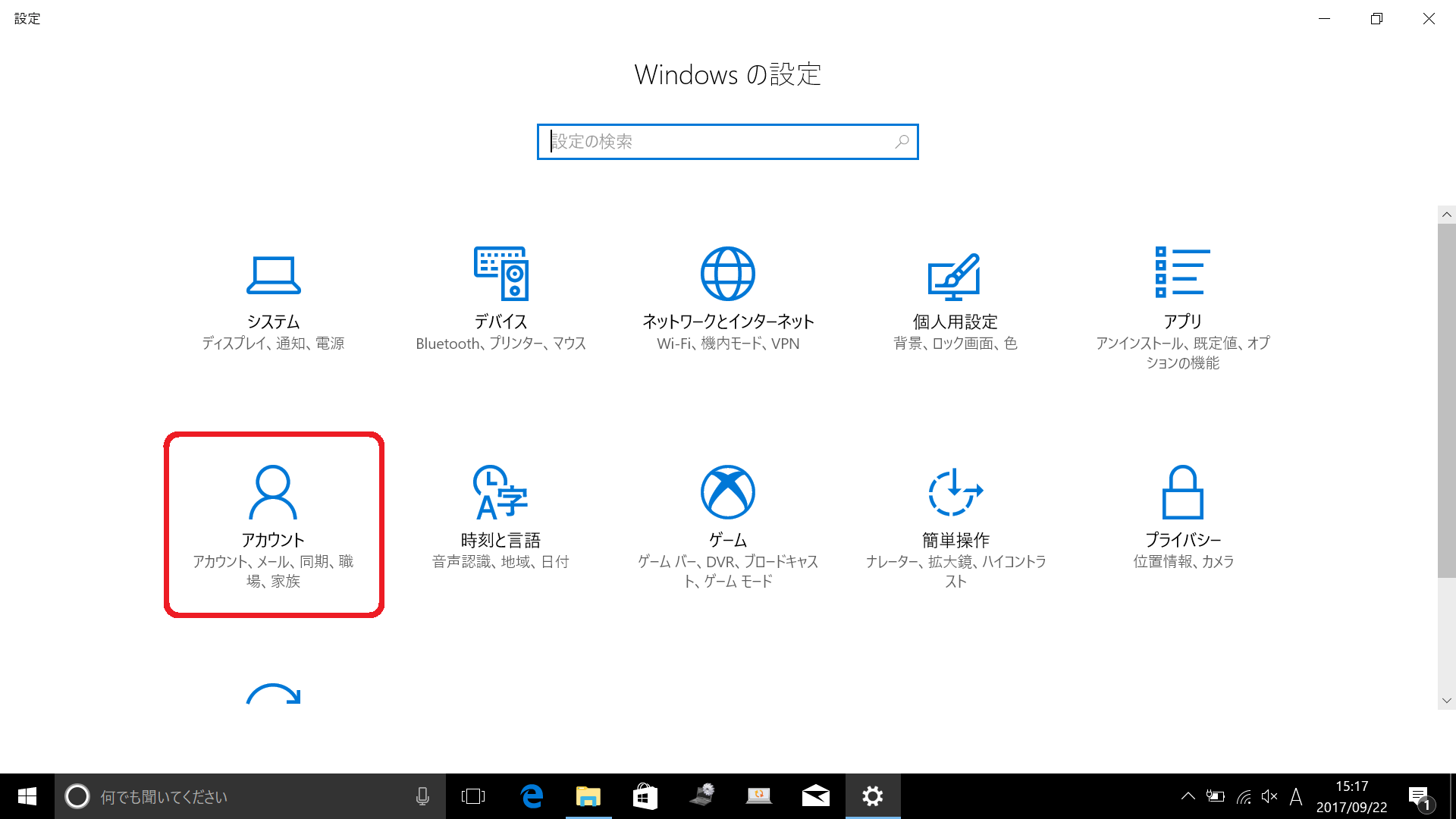Click the scrollbar up arrow
Viewport: 1456px width, 819px height.
[1447, 215]
